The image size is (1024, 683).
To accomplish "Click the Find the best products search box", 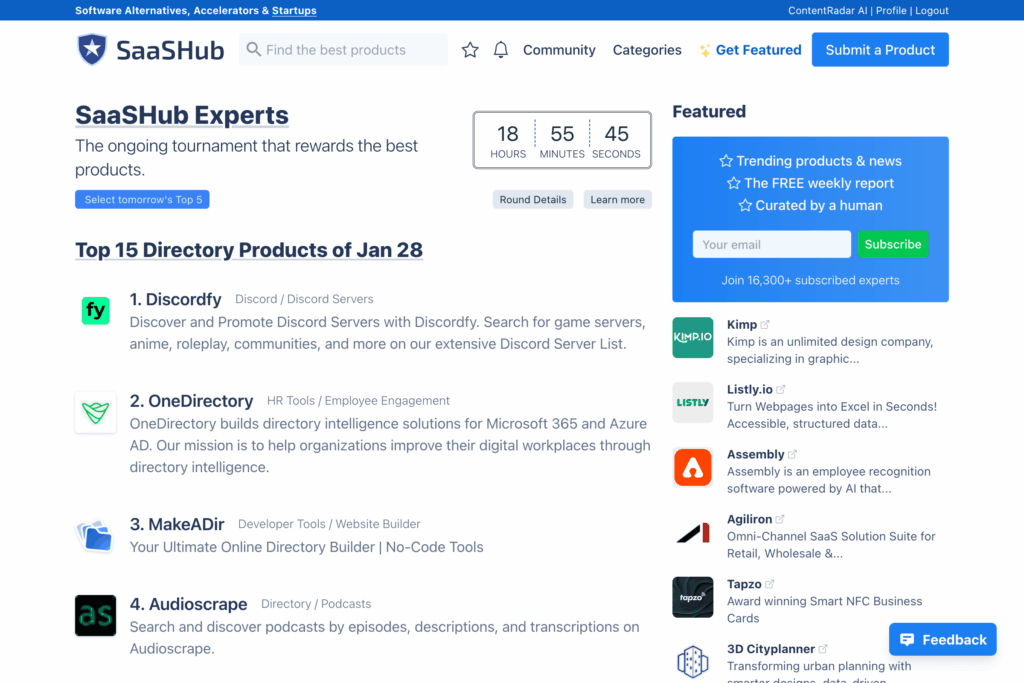I will point(343,50).
